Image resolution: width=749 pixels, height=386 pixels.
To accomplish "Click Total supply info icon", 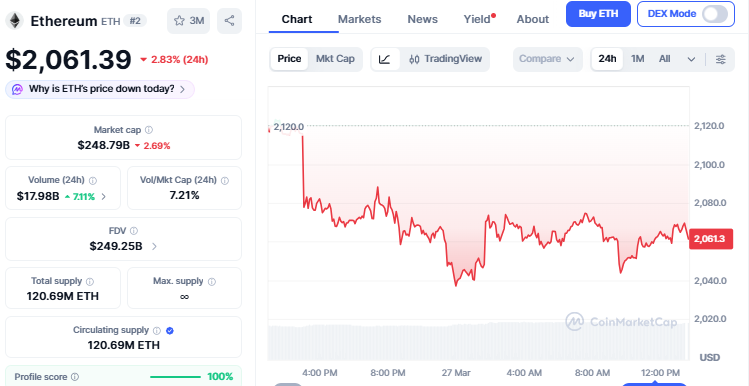I will pyautogui.click(x=90, y=282).
